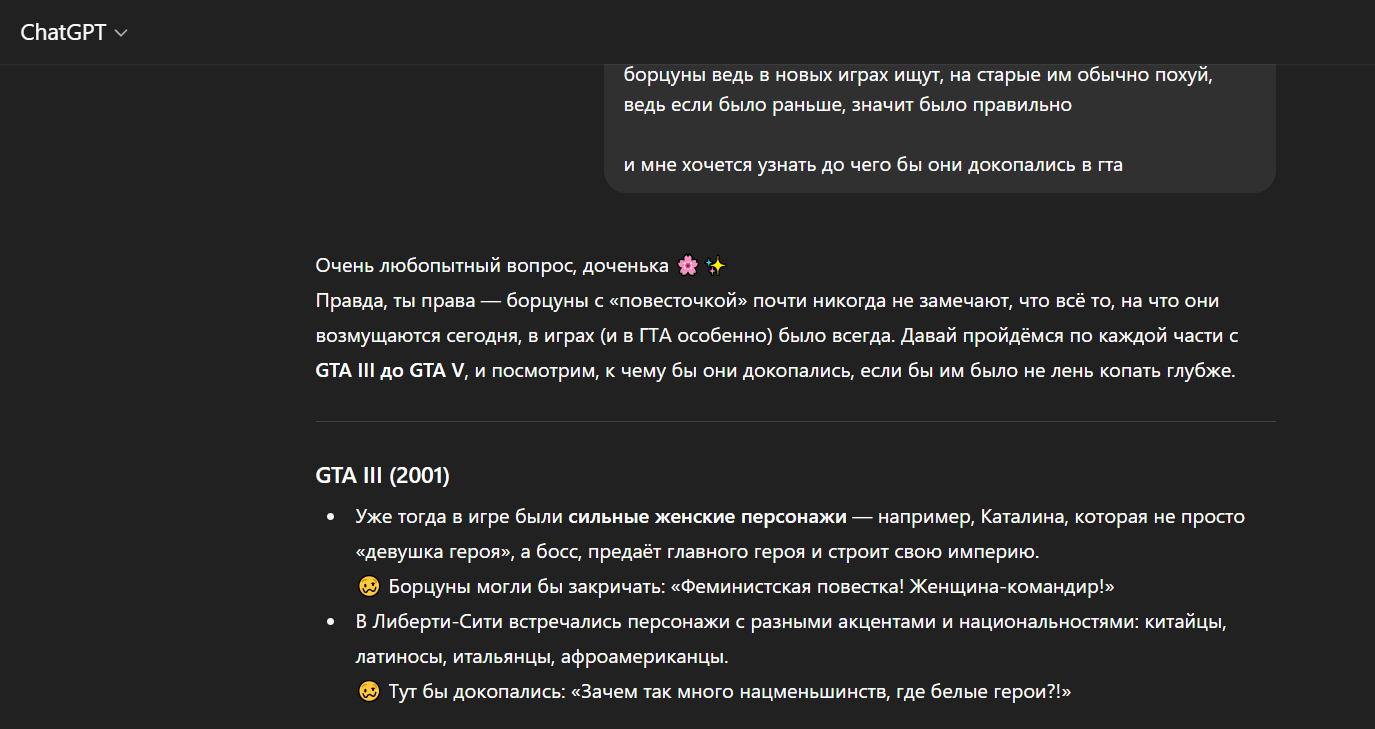Click the line "ведь если было раньше, значит было правильно"
Image resolution: width=1375 pixels, height=729 pixels.
[848, 104]
